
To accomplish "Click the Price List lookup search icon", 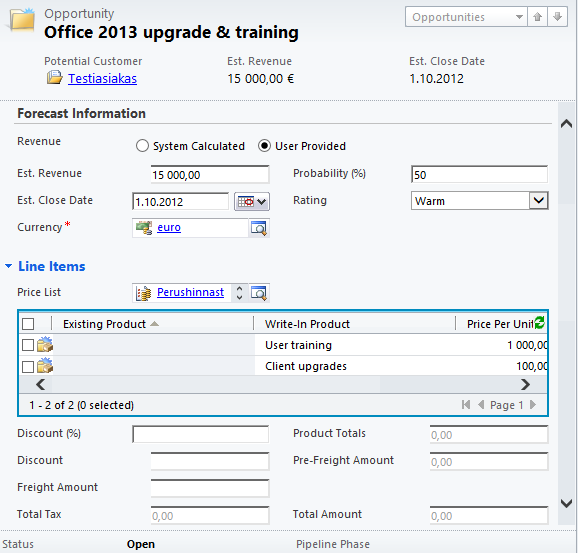I will tap(259, 293).
